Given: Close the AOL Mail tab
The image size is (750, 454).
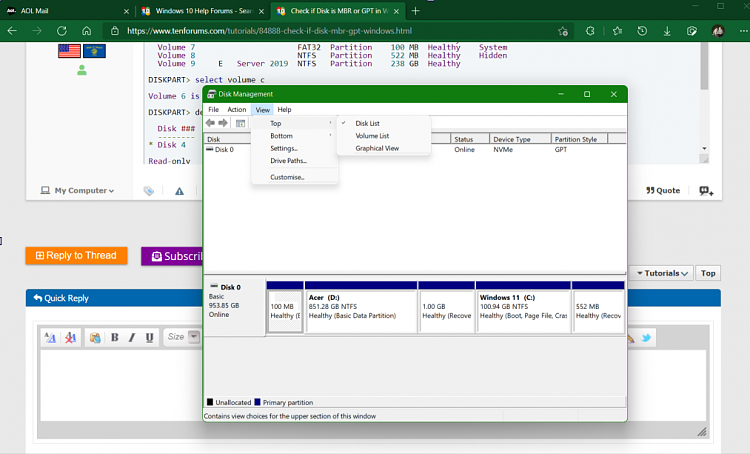Looking at the screenshot, I should tap(126, 11).
